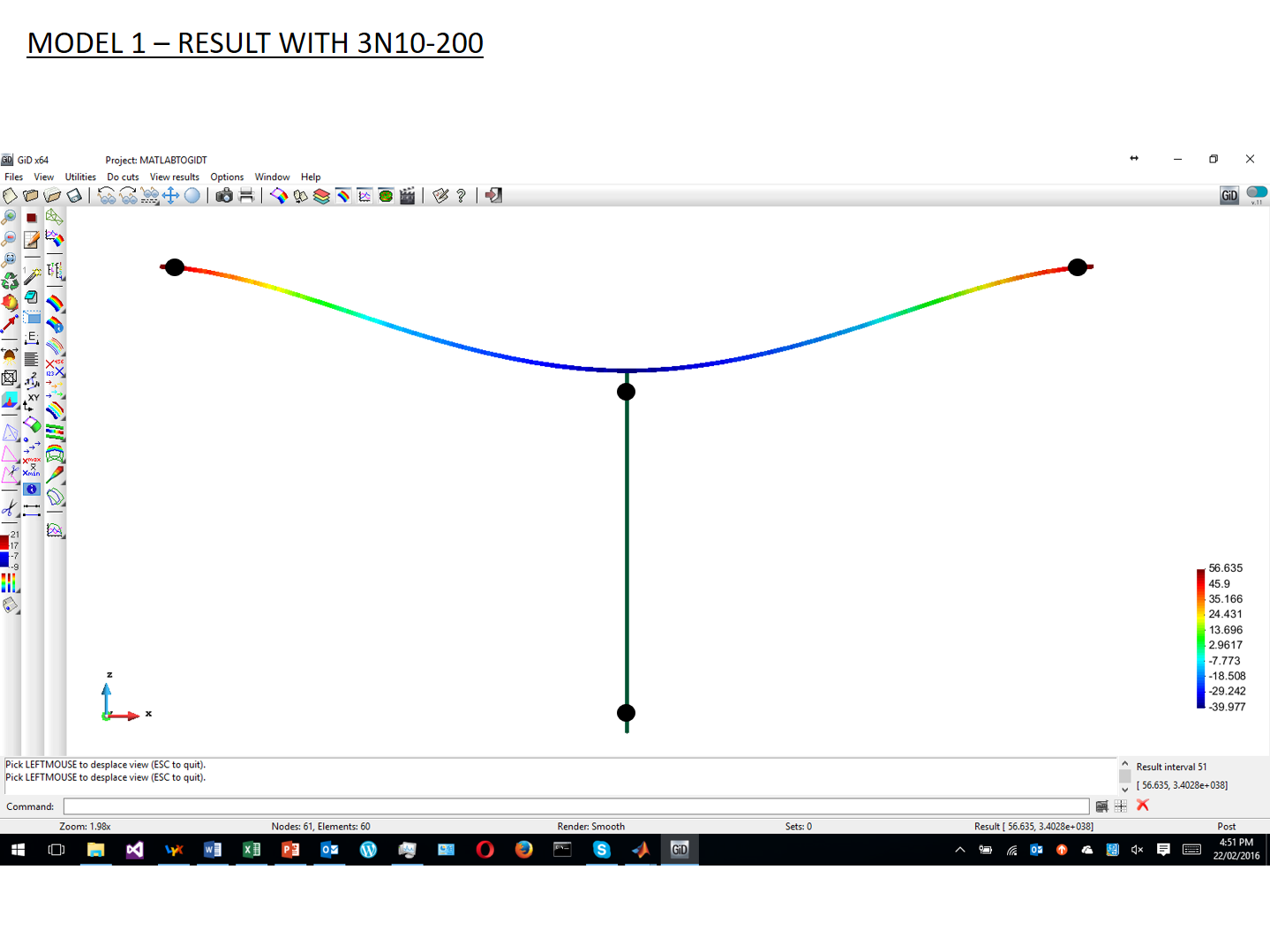1270x952 pixels.
Task: Open the Do cuts menu
Action: point(123,177)
